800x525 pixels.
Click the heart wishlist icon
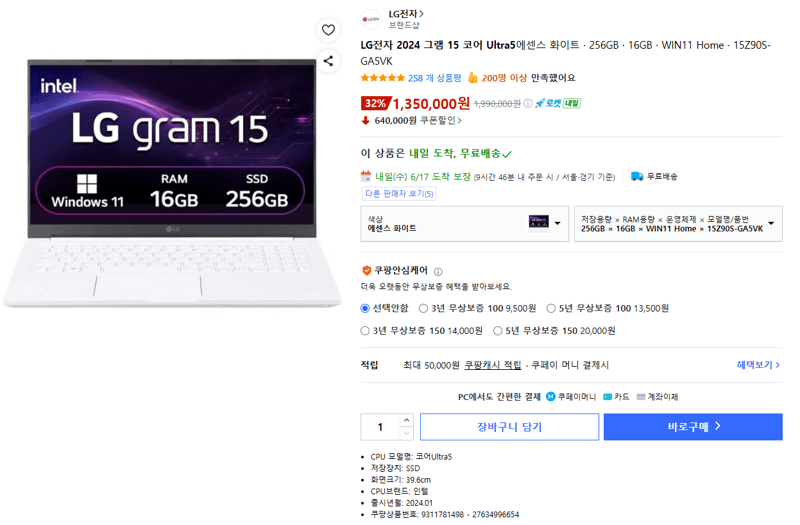click(x=328, y=30)
